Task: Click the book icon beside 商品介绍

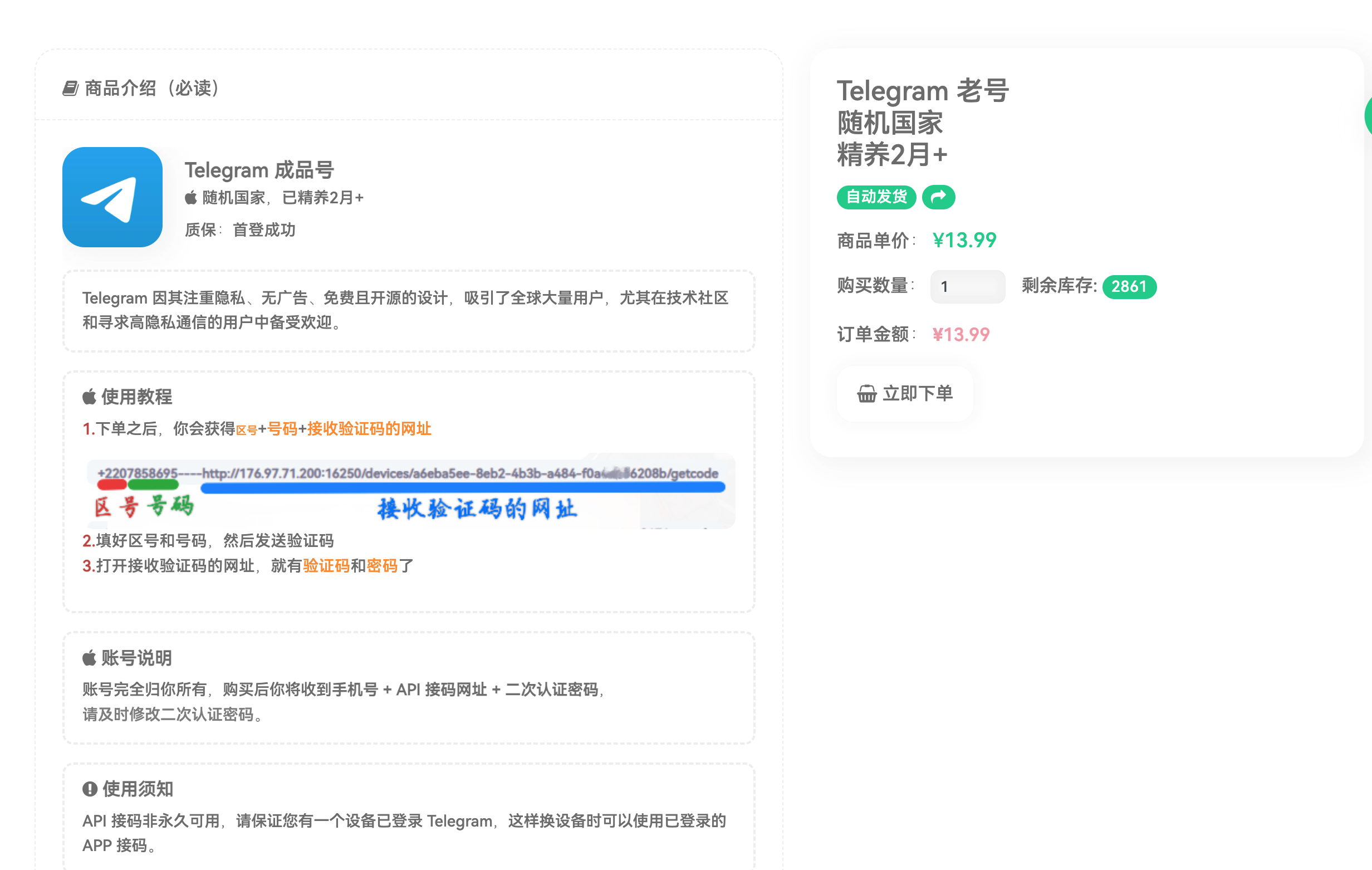Action: pos(70,89)
